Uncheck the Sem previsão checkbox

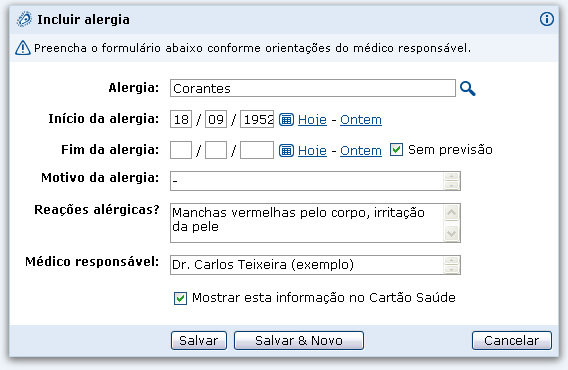[x=396, y=149]
